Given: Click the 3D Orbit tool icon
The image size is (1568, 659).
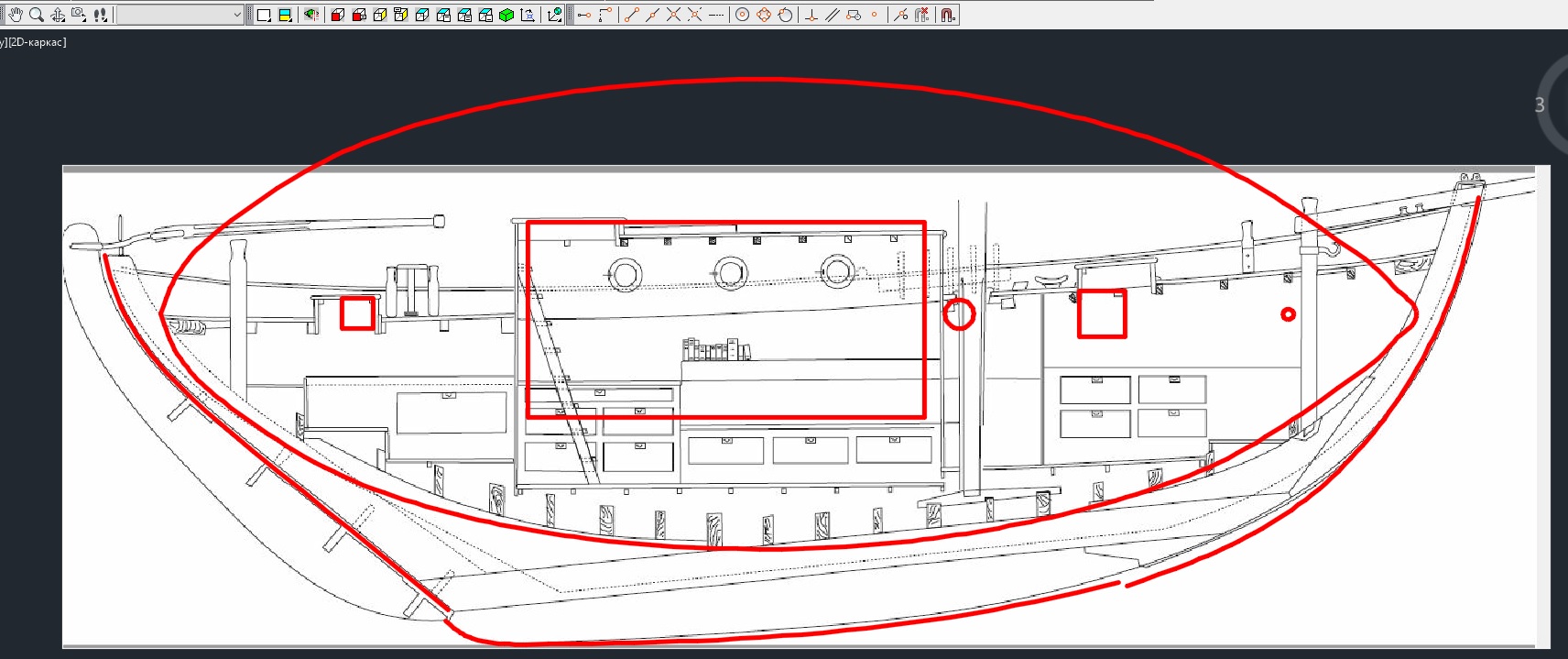Looking at the screenshot, I should [58, 15].
